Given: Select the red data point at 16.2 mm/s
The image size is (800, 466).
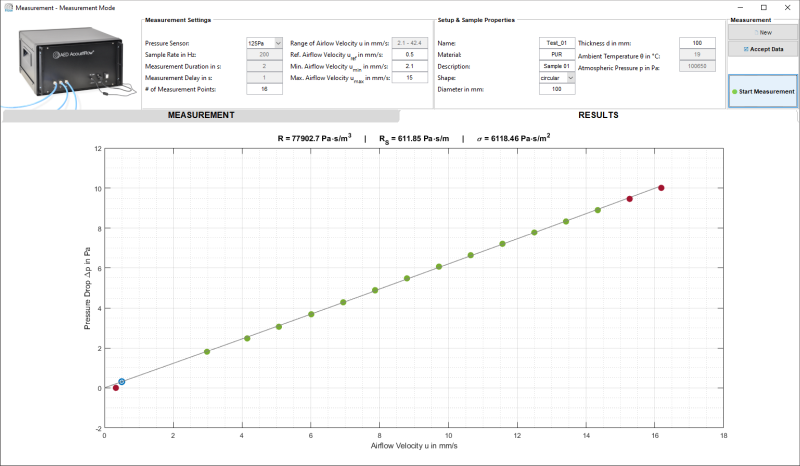Looking at the screenshot, I should click(661, 188).
